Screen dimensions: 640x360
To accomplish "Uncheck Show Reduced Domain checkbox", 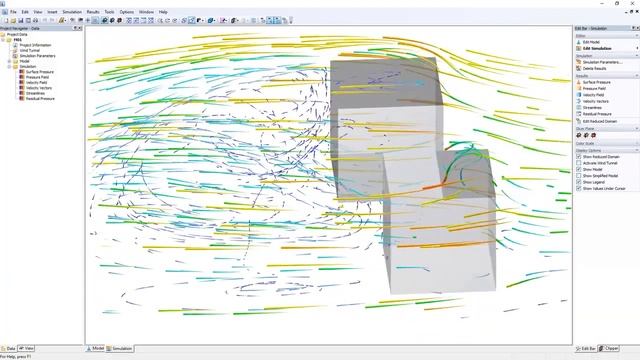I will (x=579, y=157).
